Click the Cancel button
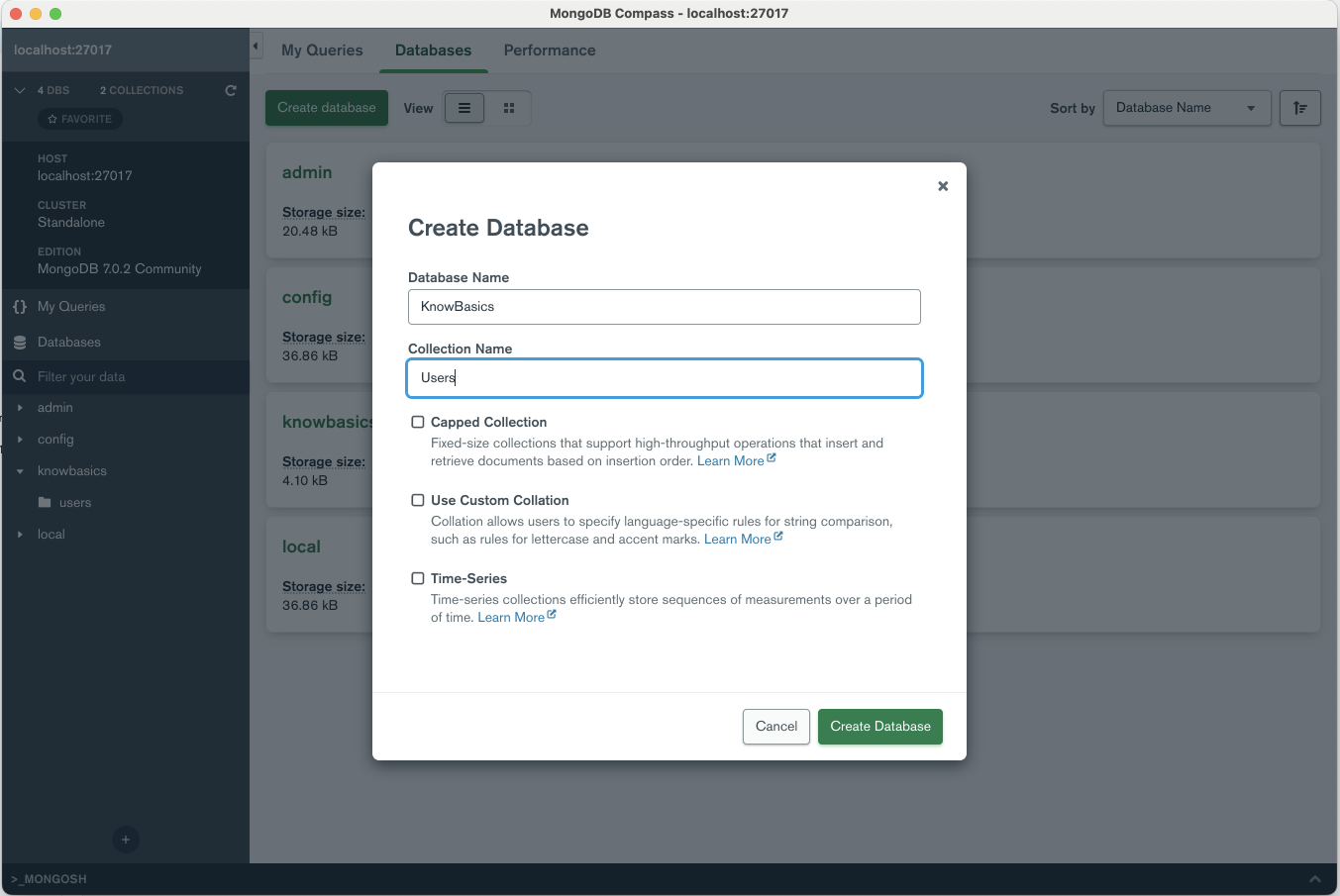This screenshot has height=896, width=1340. click(776, 727)
